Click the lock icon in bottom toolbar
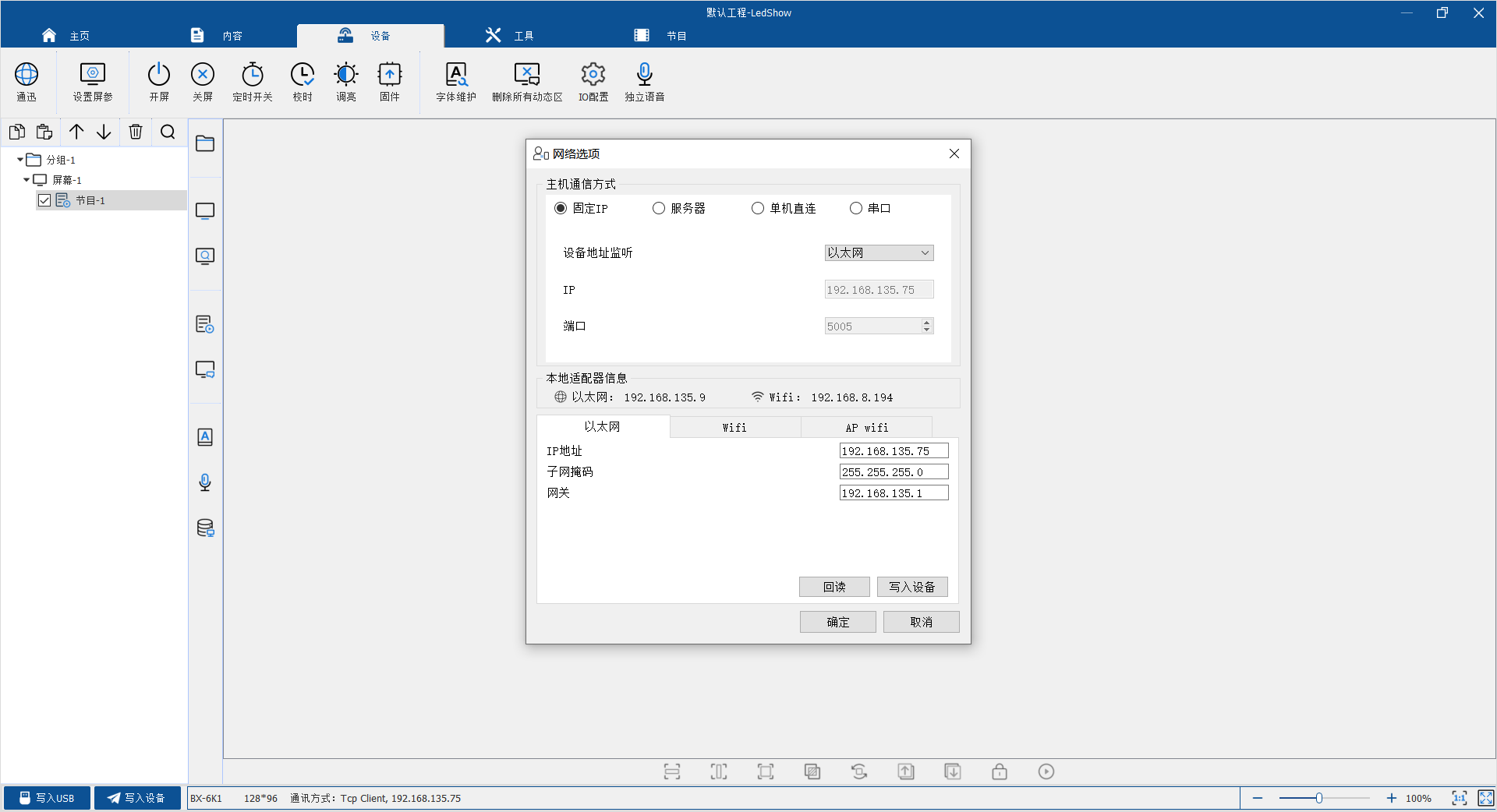 (1000, 771)
